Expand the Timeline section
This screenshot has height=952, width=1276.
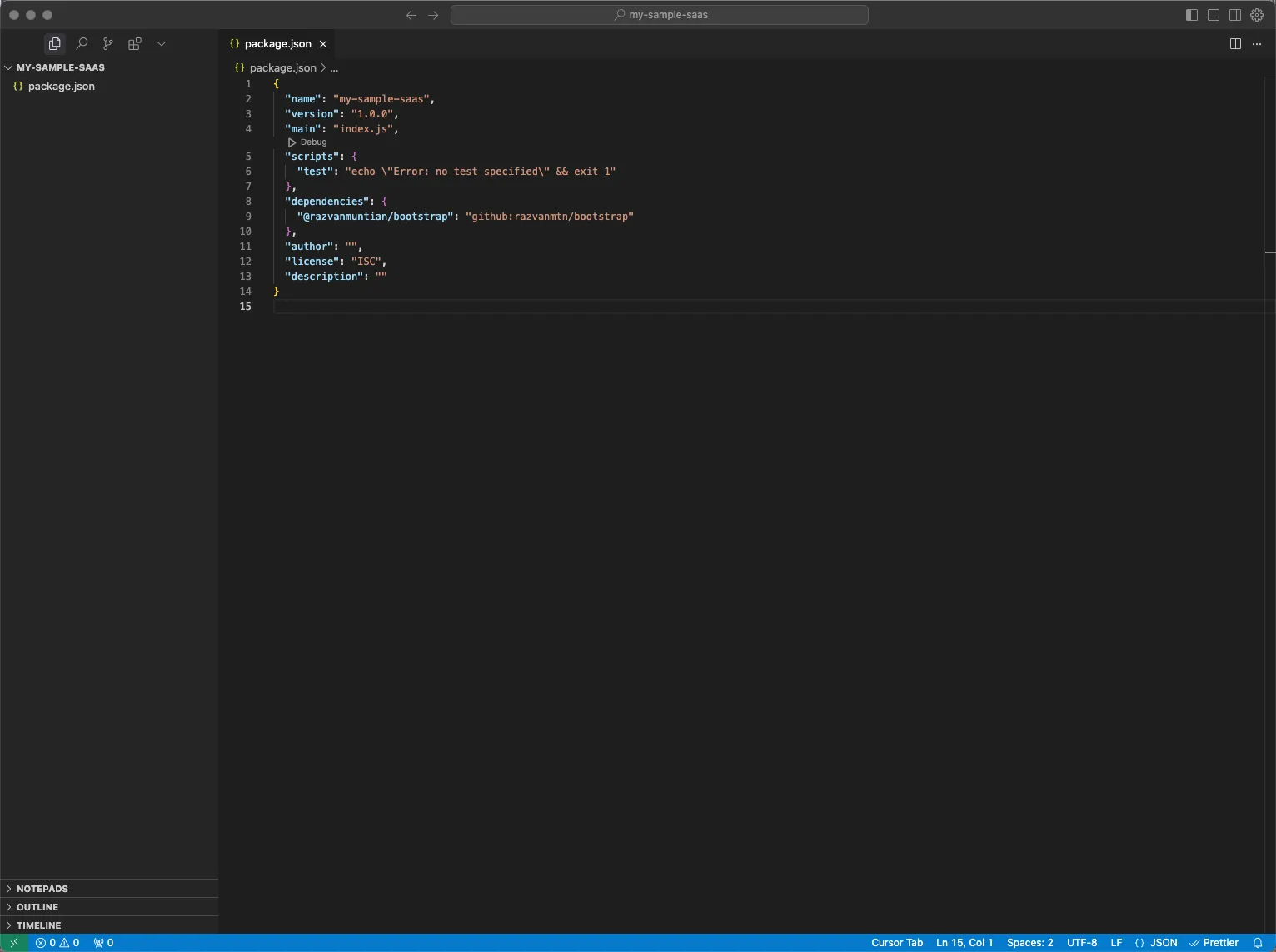coord(38,925)
